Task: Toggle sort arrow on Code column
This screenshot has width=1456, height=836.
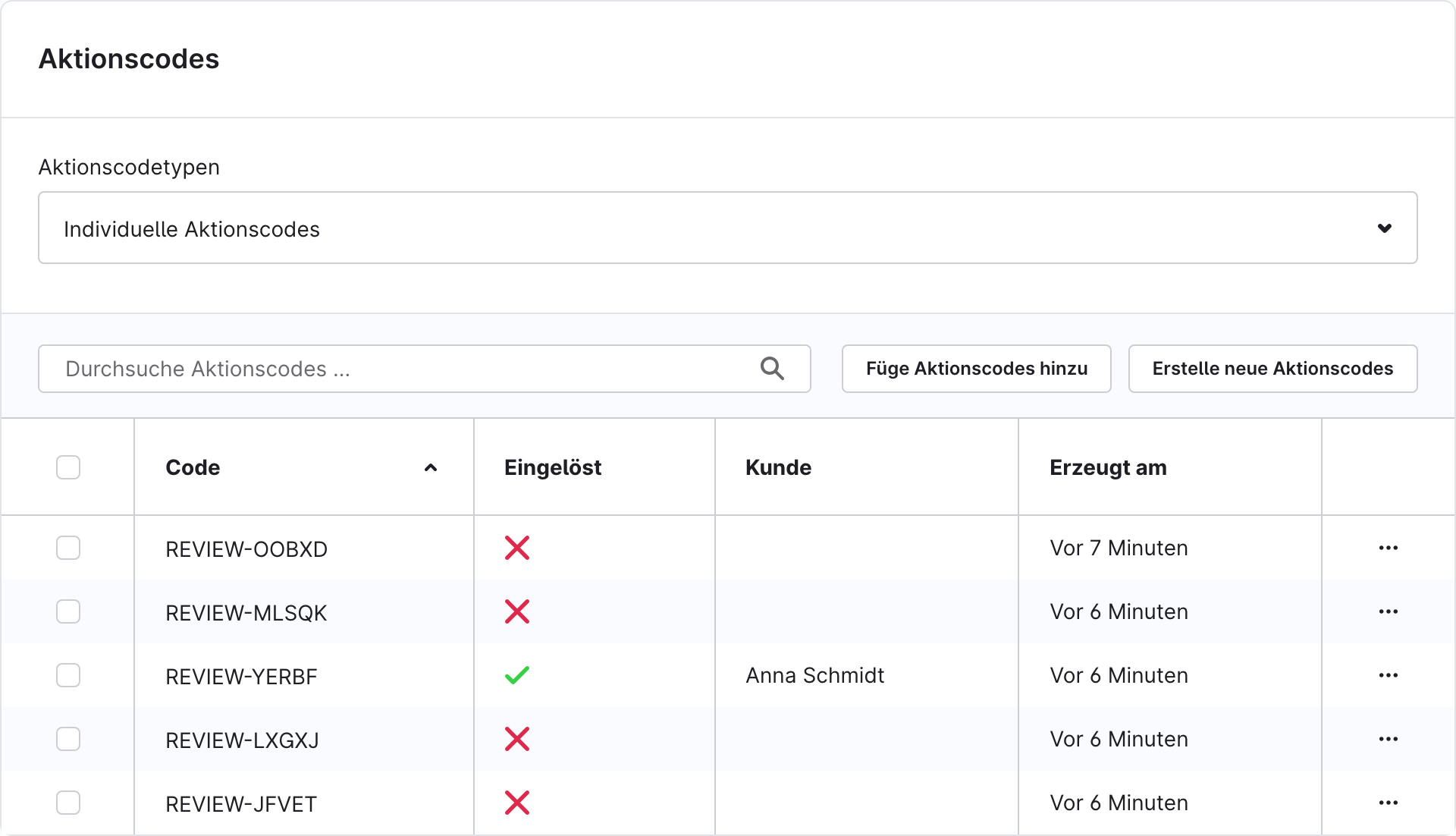Action: pyautogui.click(x=431, y=467)
